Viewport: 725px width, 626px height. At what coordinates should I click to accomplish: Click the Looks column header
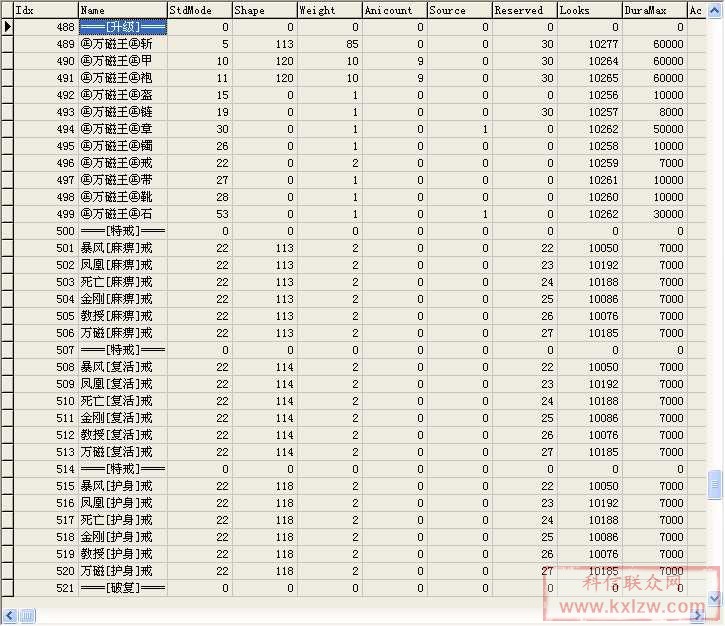(590, 10)
